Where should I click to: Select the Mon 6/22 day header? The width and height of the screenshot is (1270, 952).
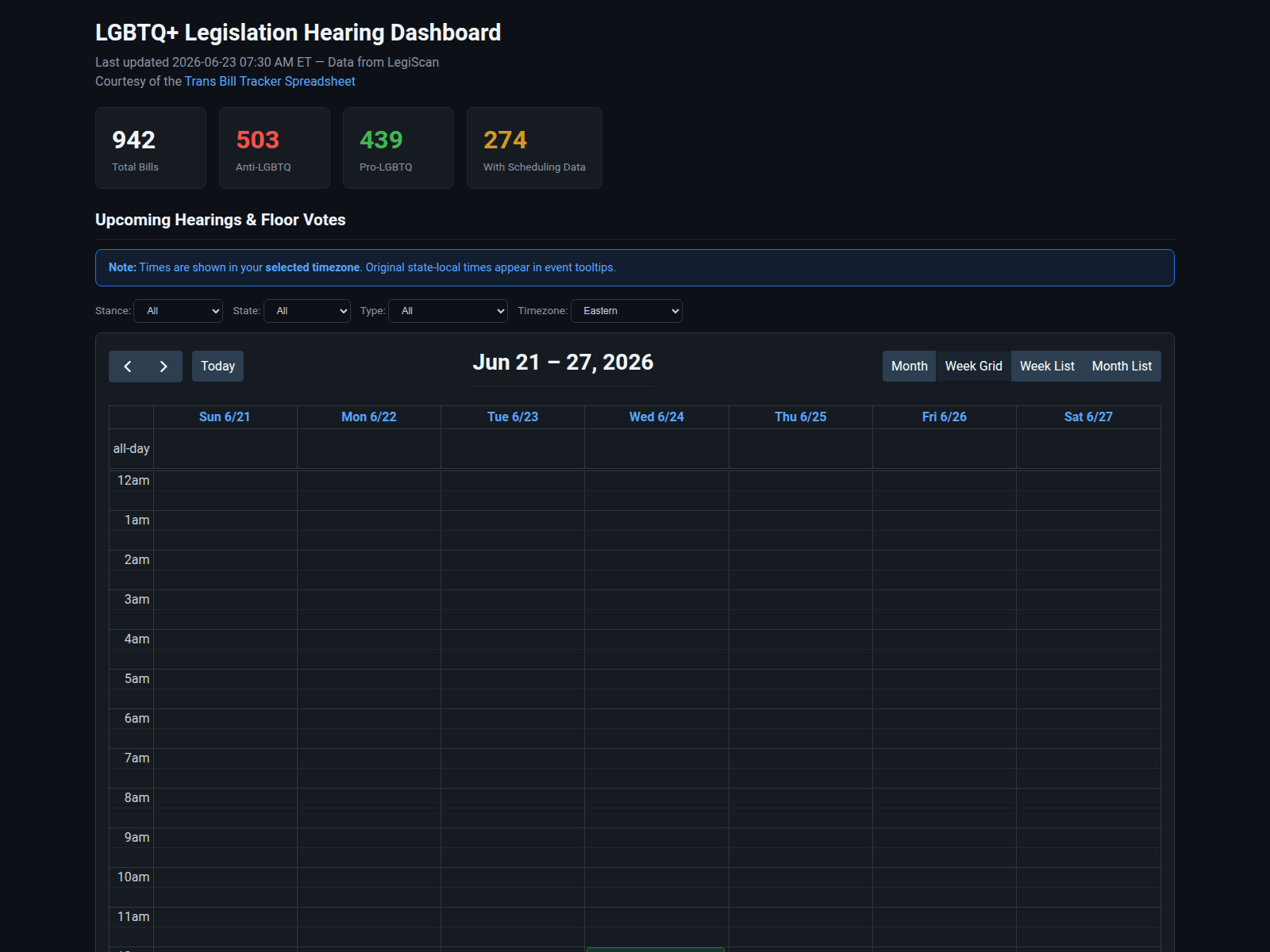369,417
